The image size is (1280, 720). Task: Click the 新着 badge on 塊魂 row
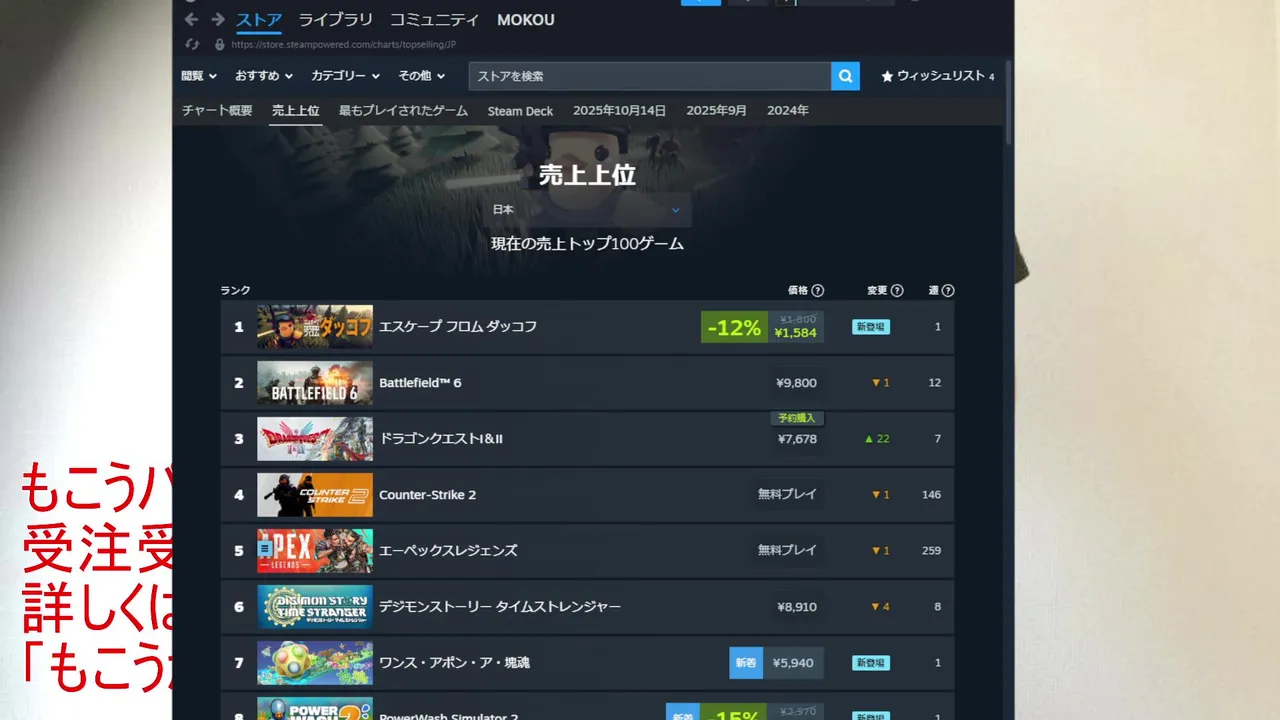point(746,663)
